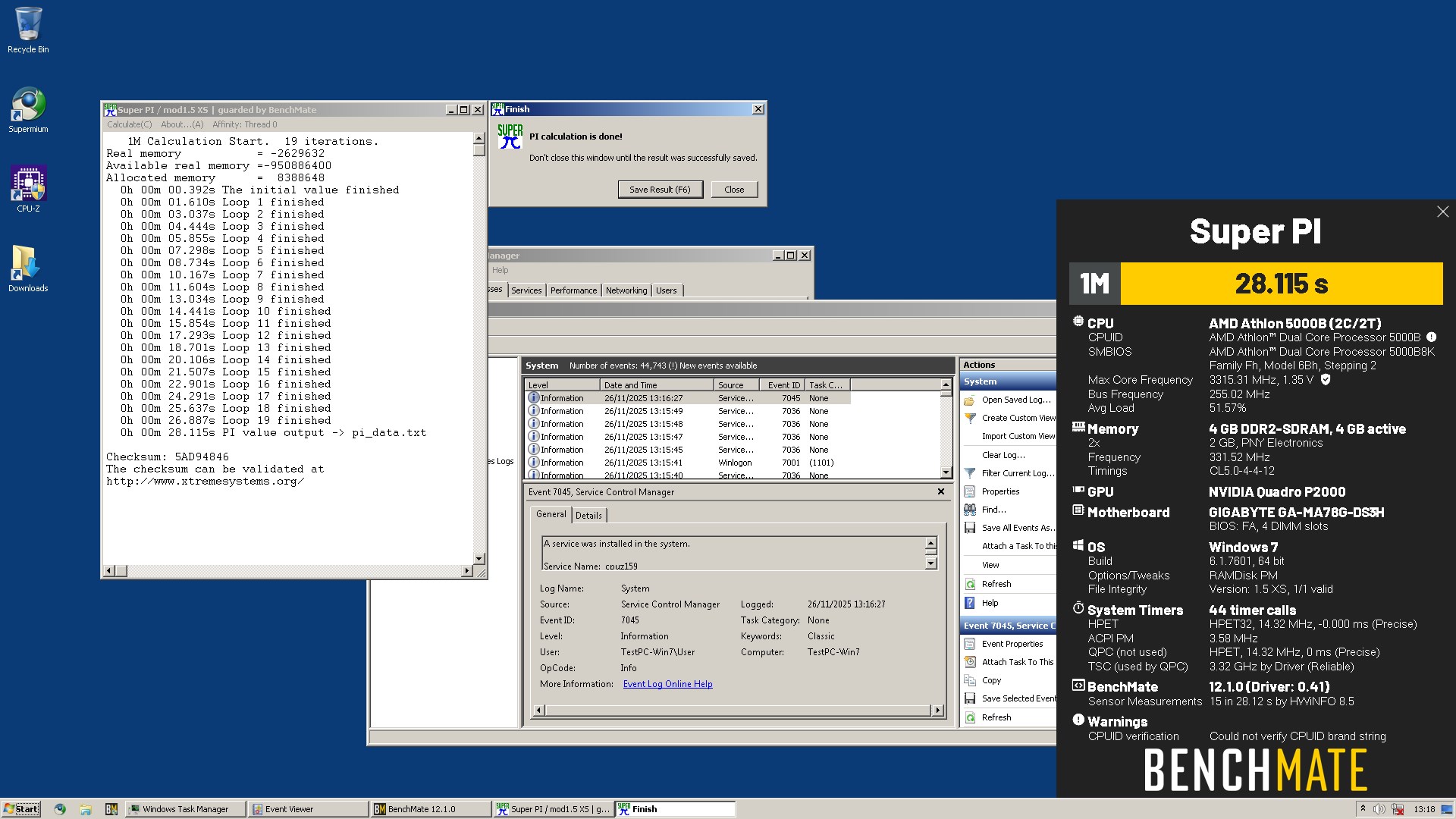Switch to the Details tab of event
This screenshot has height=819, width=1456.
click(588, 515)
